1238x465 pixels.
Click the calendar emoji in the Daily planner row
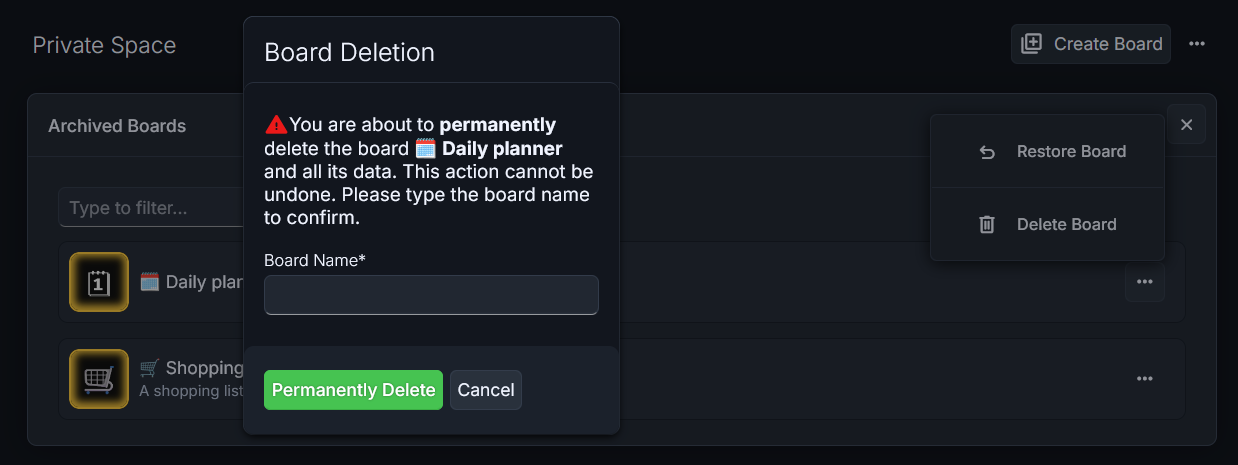click(150, 282)
